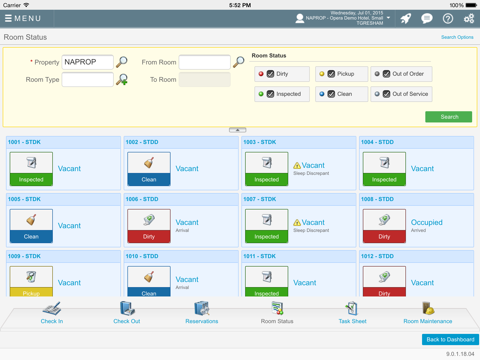Click the rocket quick launch icon

click(406, 18)
